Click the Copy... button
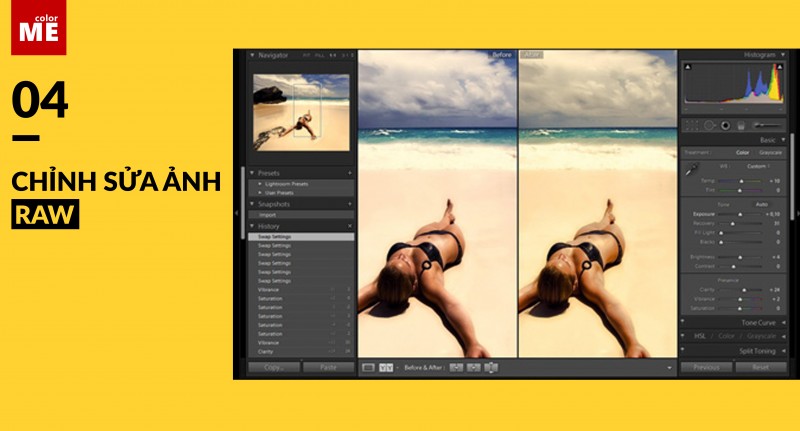Screen dimensions: 800x431 coord(273,367)
